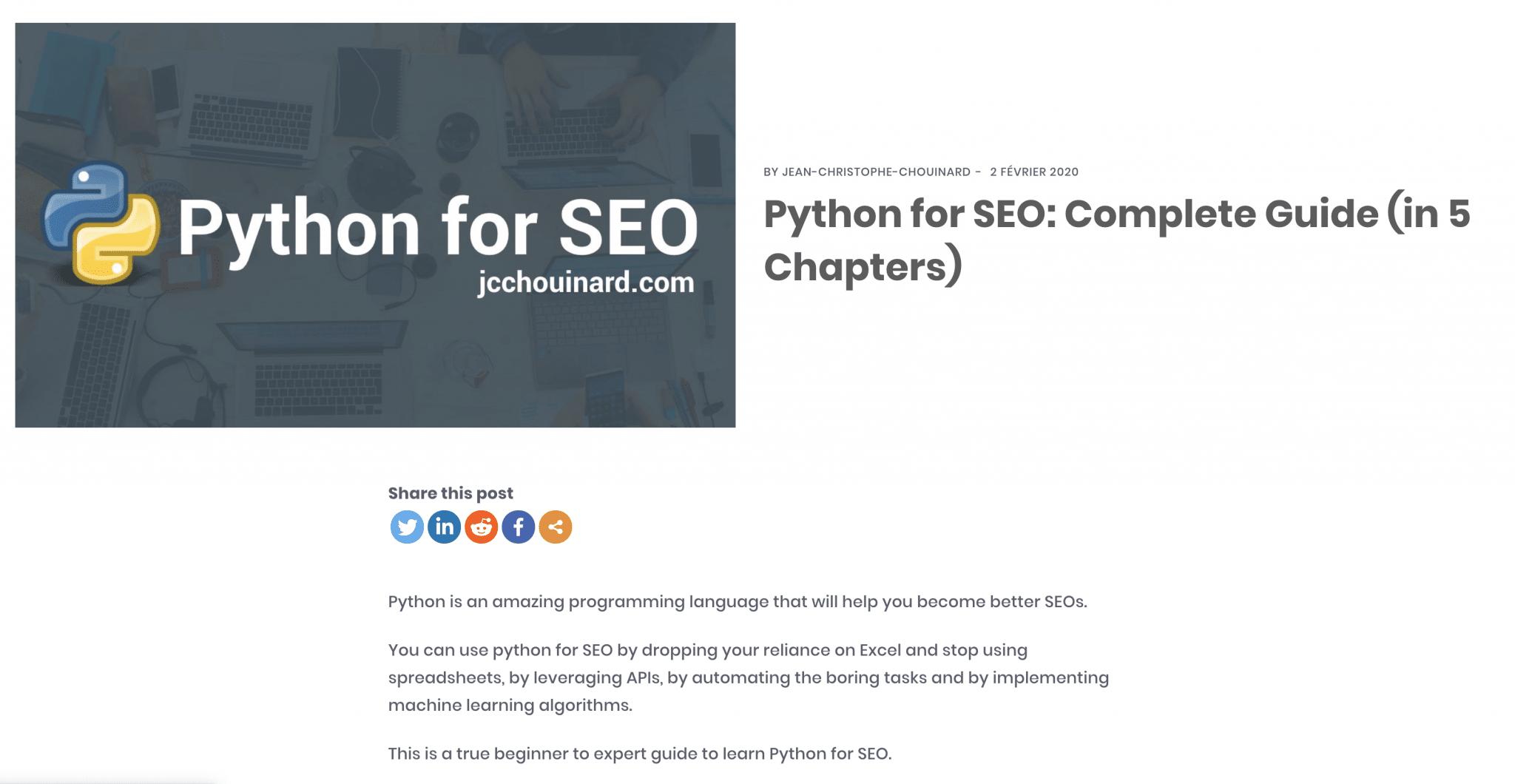The width and height of the screenshot is (1515, 784).
Task: Click the line mentioning reliance on Excel
Action: [708, 651]
